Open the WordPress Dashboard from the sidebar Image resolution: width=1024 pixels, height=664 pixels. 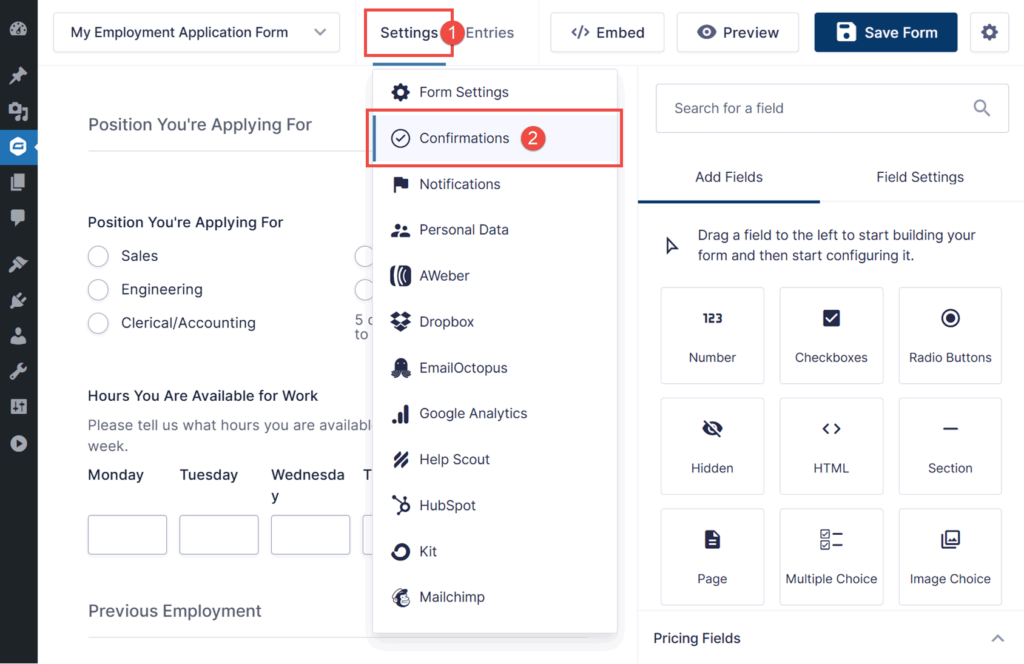[x=18, y=30]
